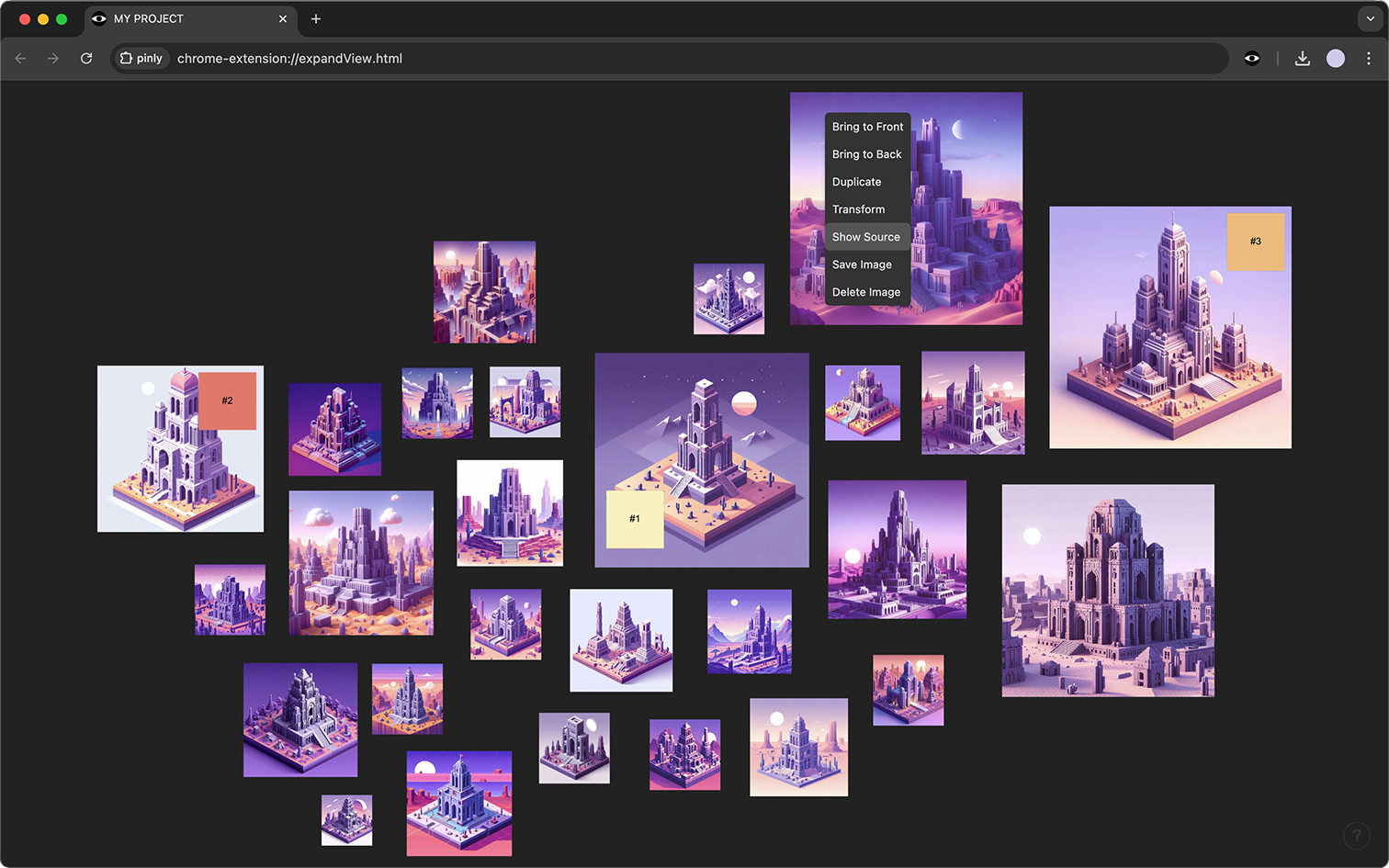Select Save Image menu option
This screenshot has width=1389, height=868.
pos(862,265)
